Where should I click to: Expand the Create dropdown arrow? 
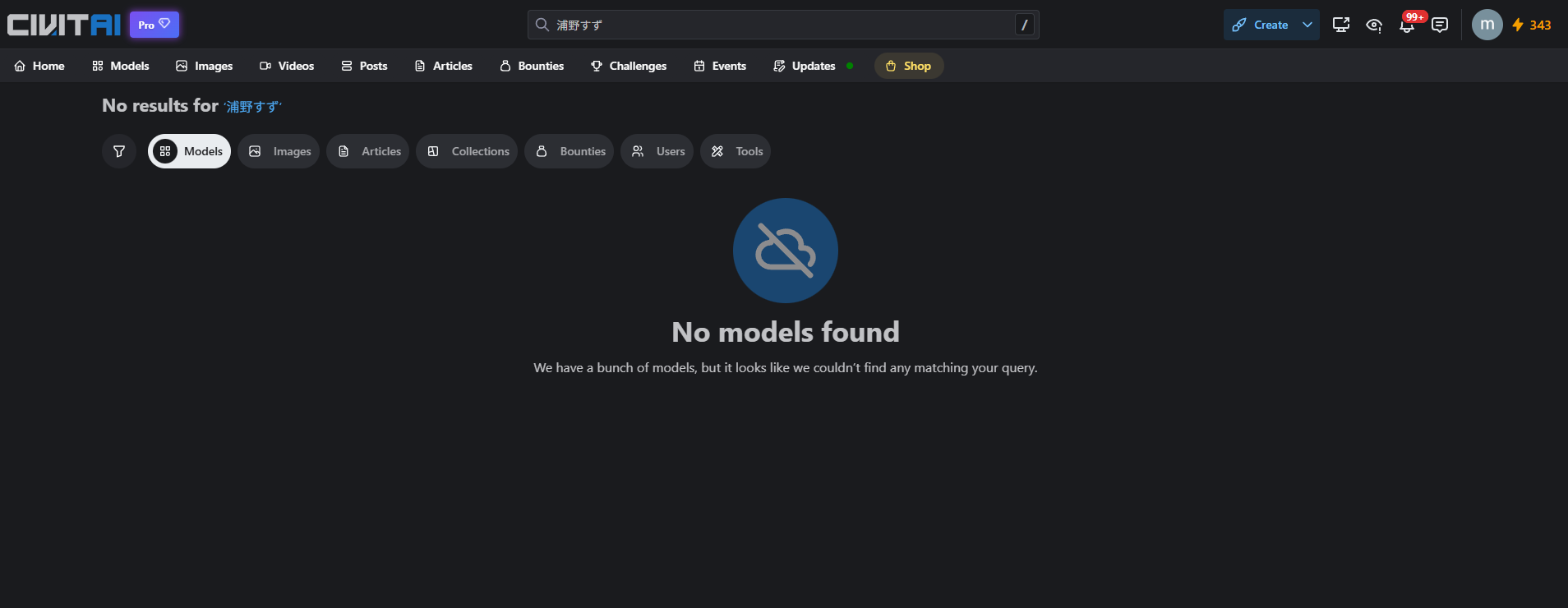(1307, 25)
